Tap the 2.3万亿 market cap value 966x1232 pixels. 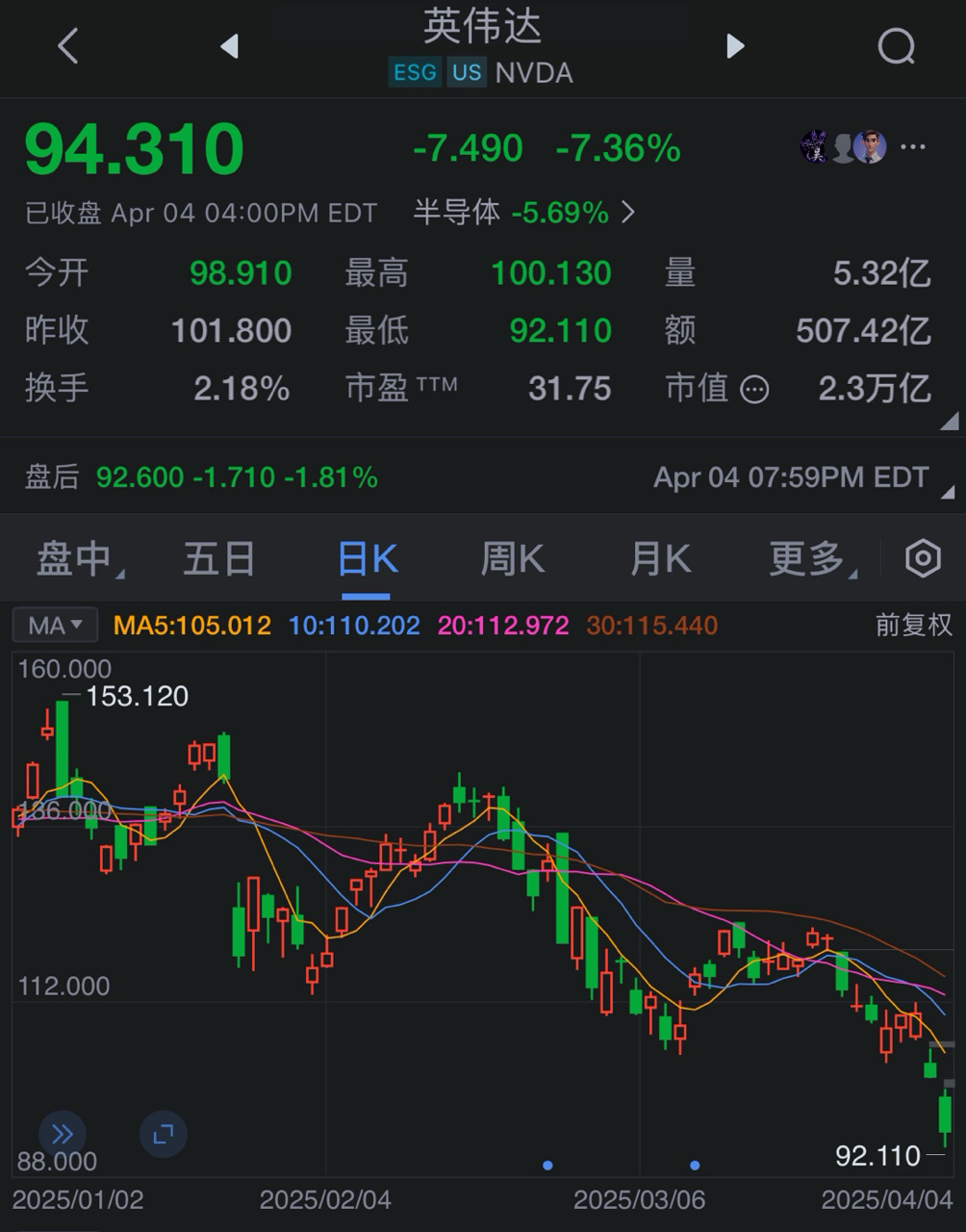tap(875, 389)
